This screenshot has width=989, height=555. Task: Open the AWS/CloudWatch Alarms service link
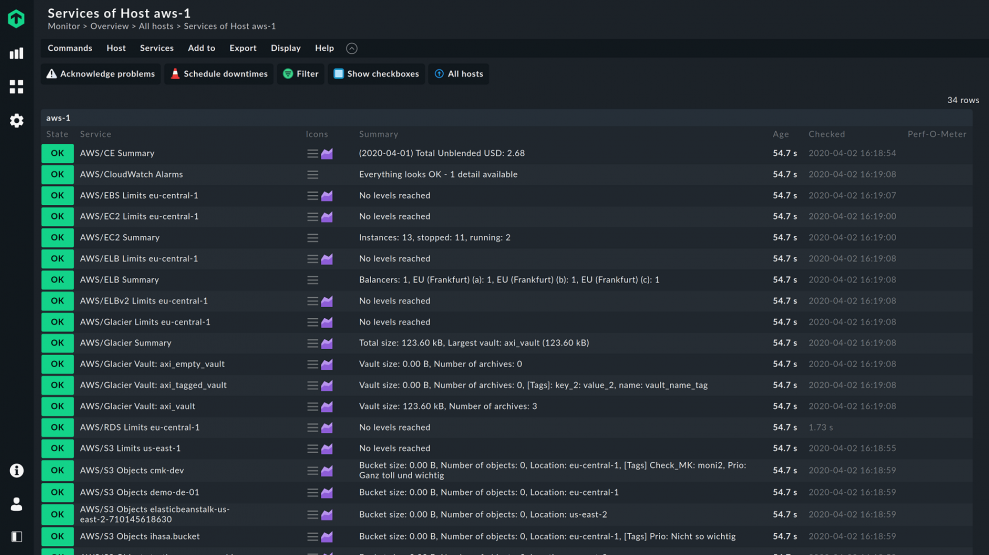(131, 174)
